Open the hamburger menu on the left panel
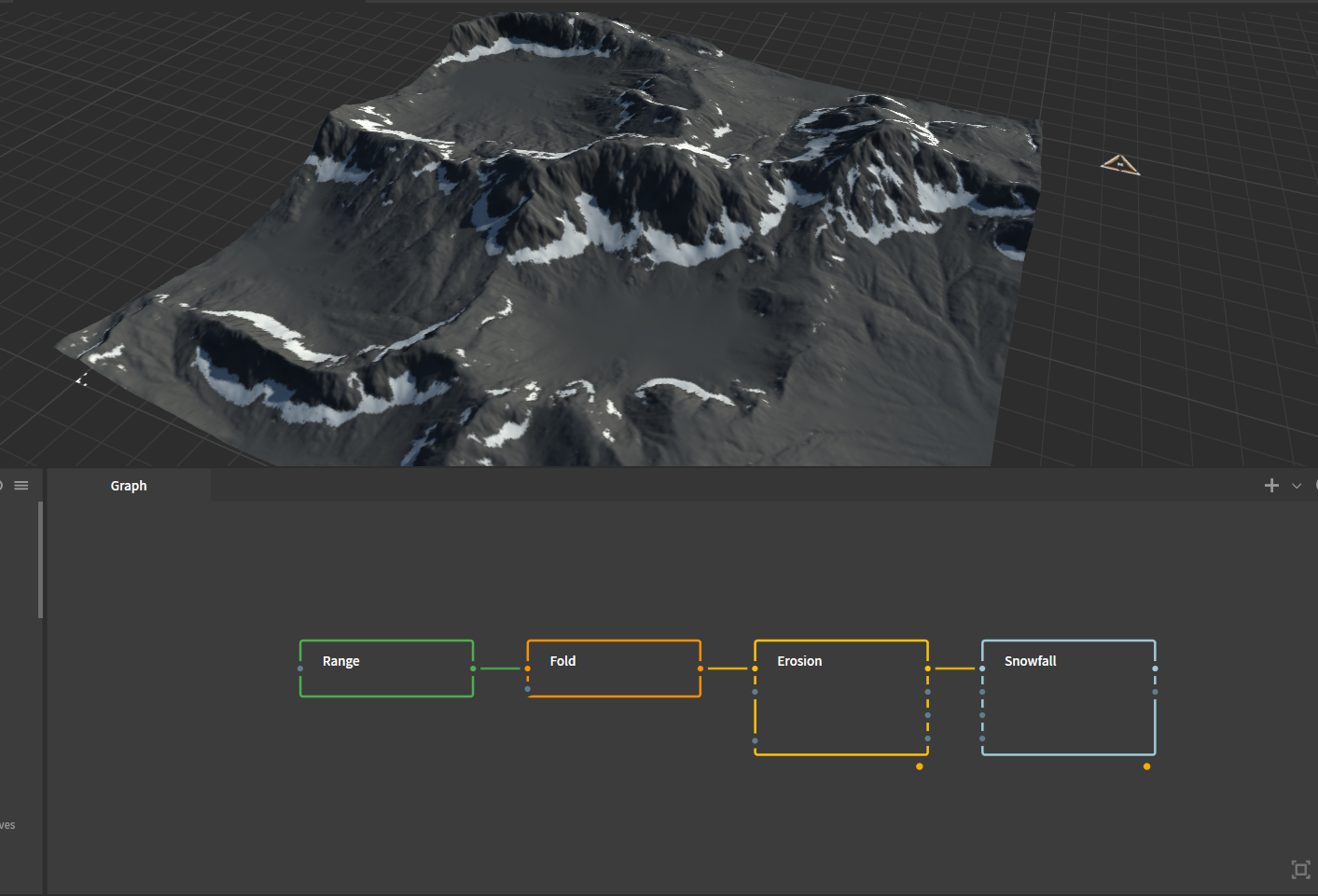The image size is (1318, 896). click(x=21, y=485)
